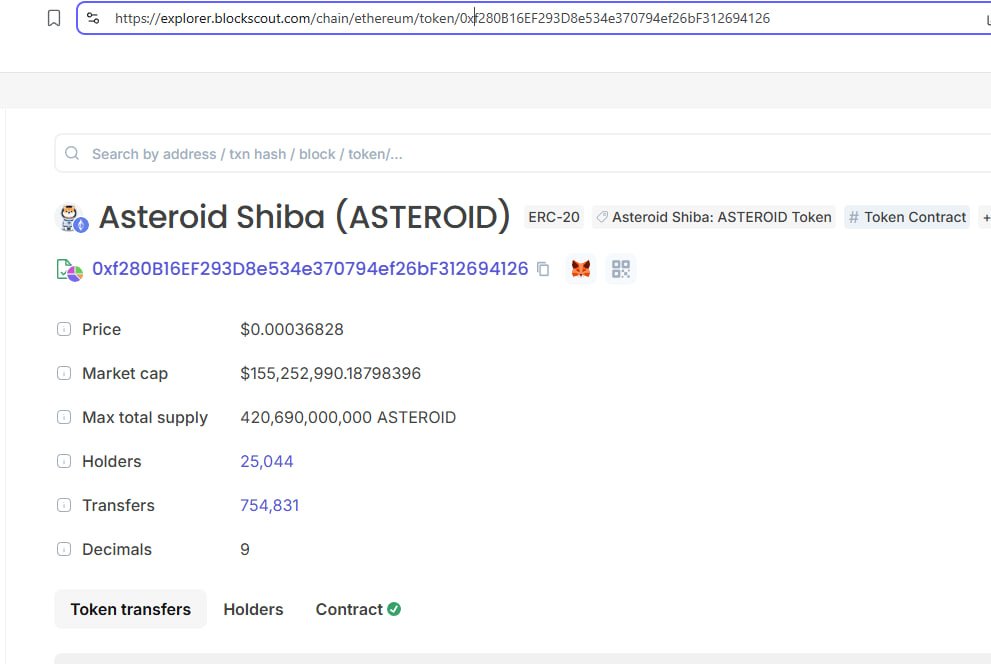991x664 pixels.
Task: Click the Asteroid Shiba token logo
Action: pos(72,217)
